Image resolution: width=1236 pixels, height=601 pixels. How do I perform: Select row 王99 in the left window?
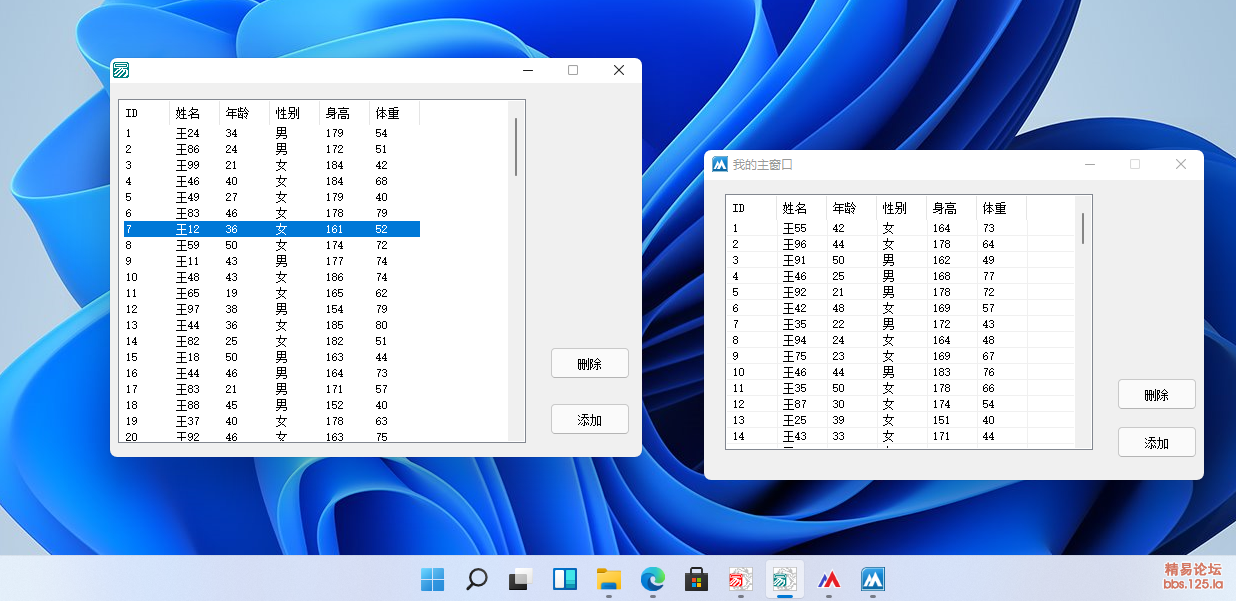[x=270, y=165]
